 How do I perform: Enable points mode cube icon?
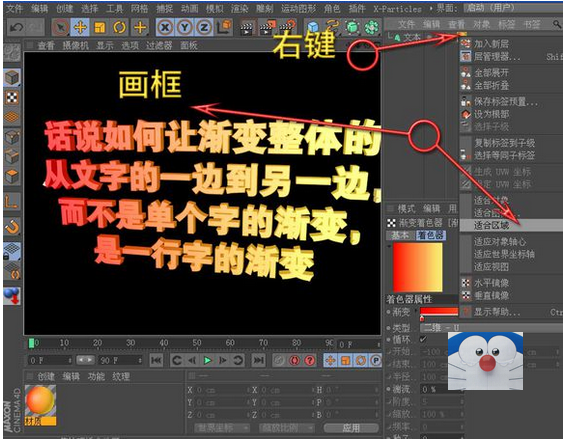click(12, 137)
